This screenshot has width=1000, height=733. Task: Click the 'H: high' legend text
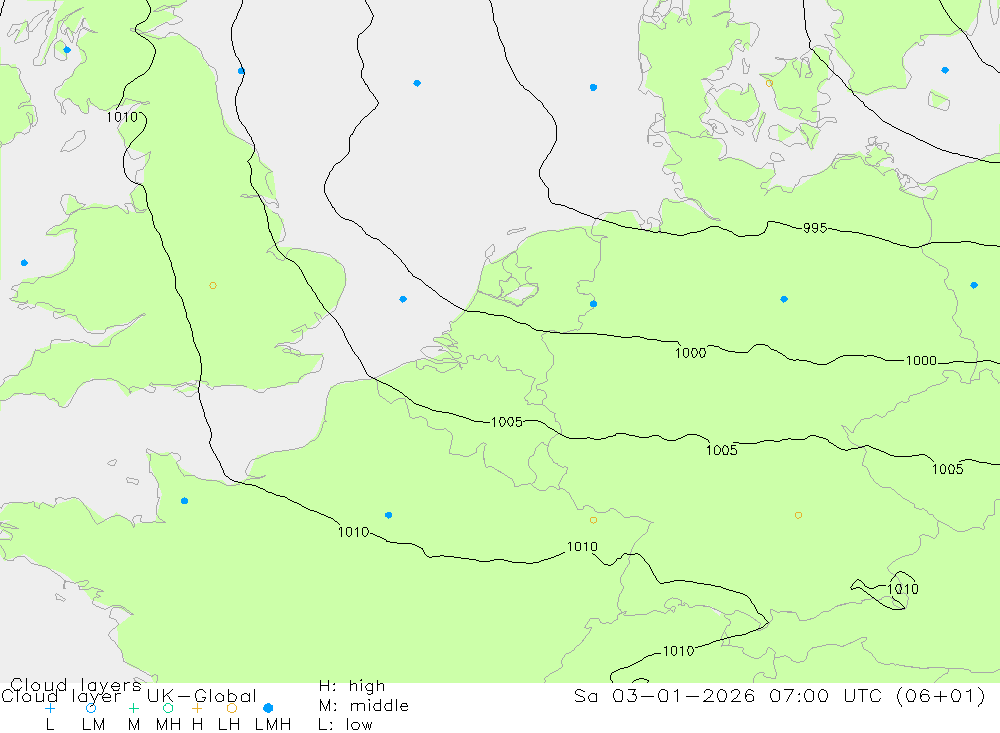pyautogui.click(x=352, y=686)
